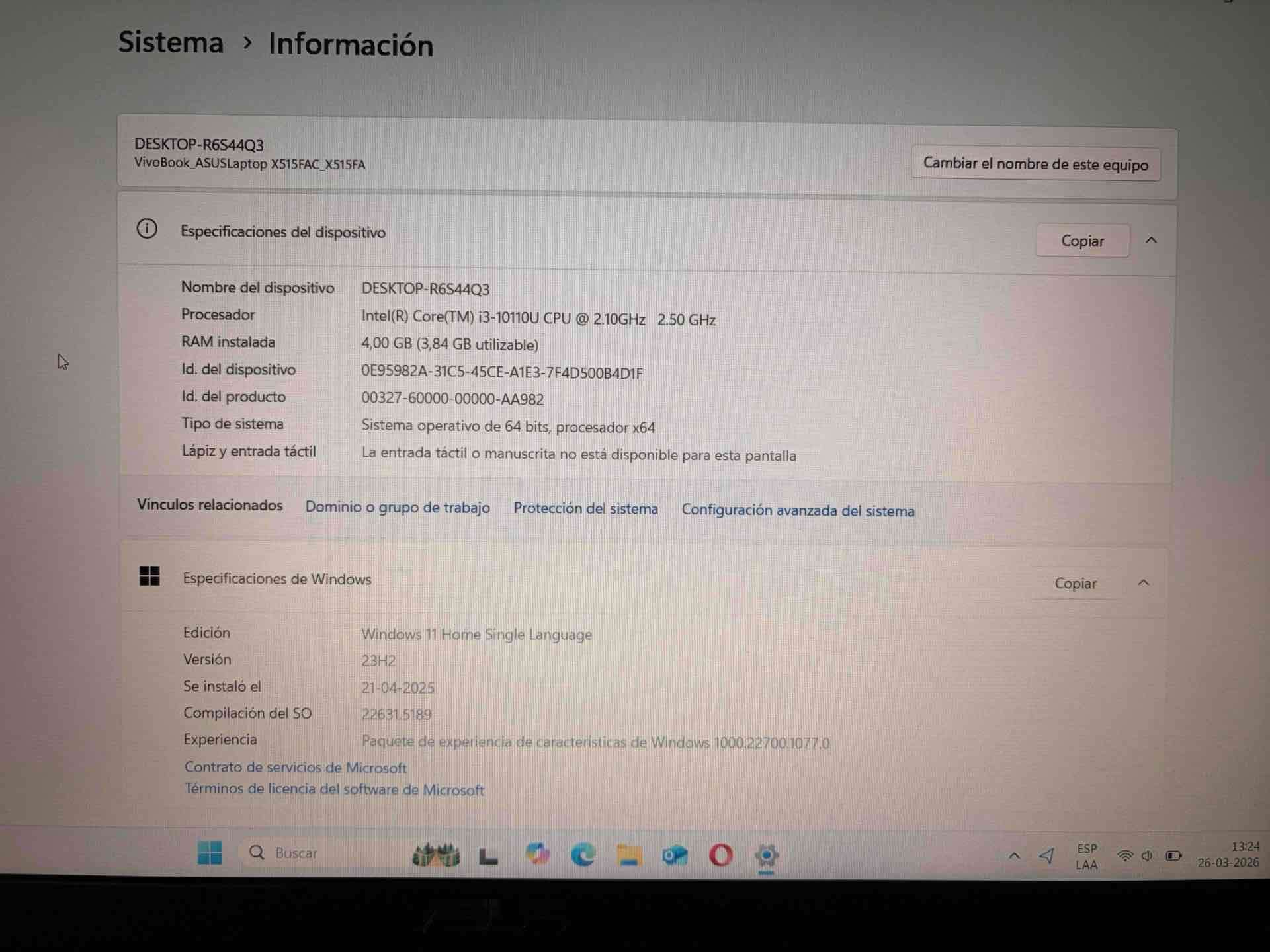The image size is (1270, 952).
Task: Open File Explorer from the taskbar
Action: [x=628, y=855]
